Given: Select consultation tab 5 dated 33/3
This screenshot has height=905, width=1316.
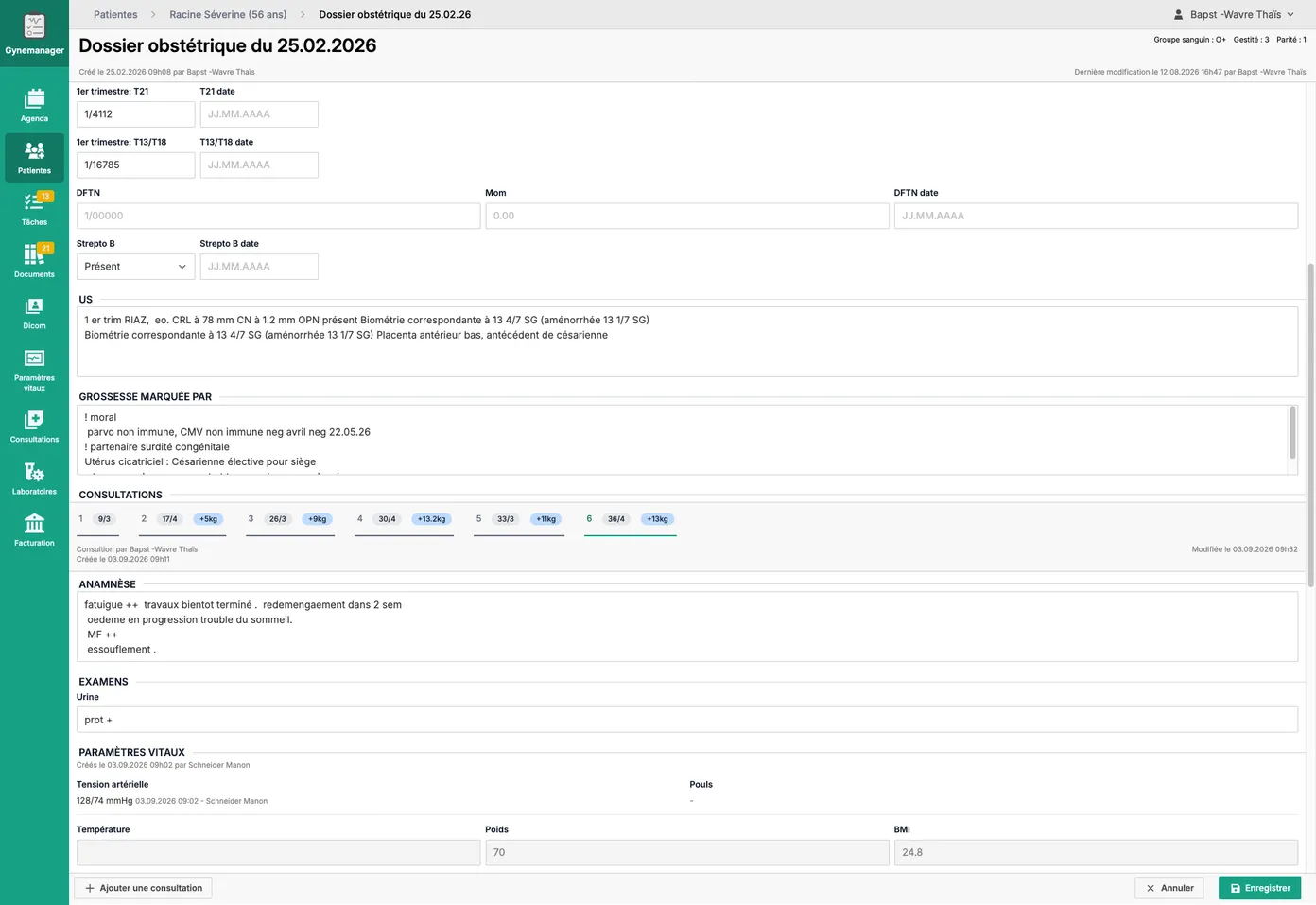Looking at the screenshot, I should point(519,520).
